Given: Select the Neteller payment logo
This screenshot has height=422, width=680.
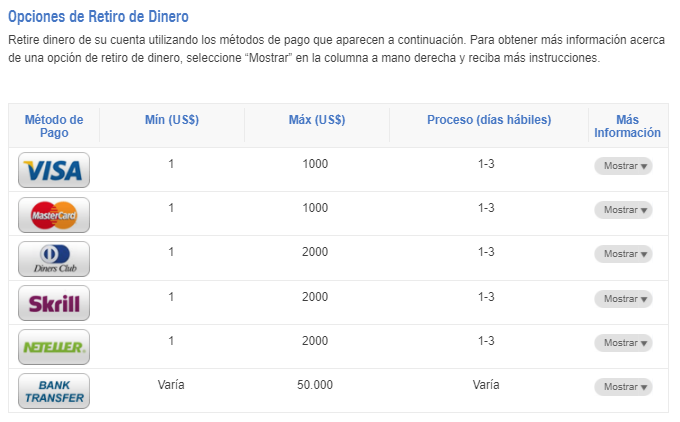Looking at the screenshot, I should (x=54, y=347).
